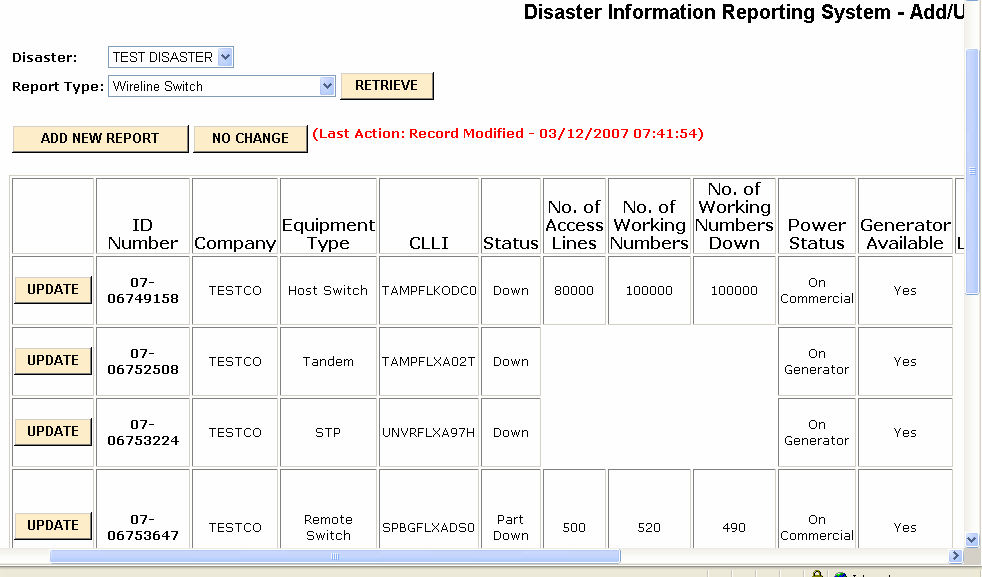
Task: Click the Generator Available column header
Action: [905, 216]
